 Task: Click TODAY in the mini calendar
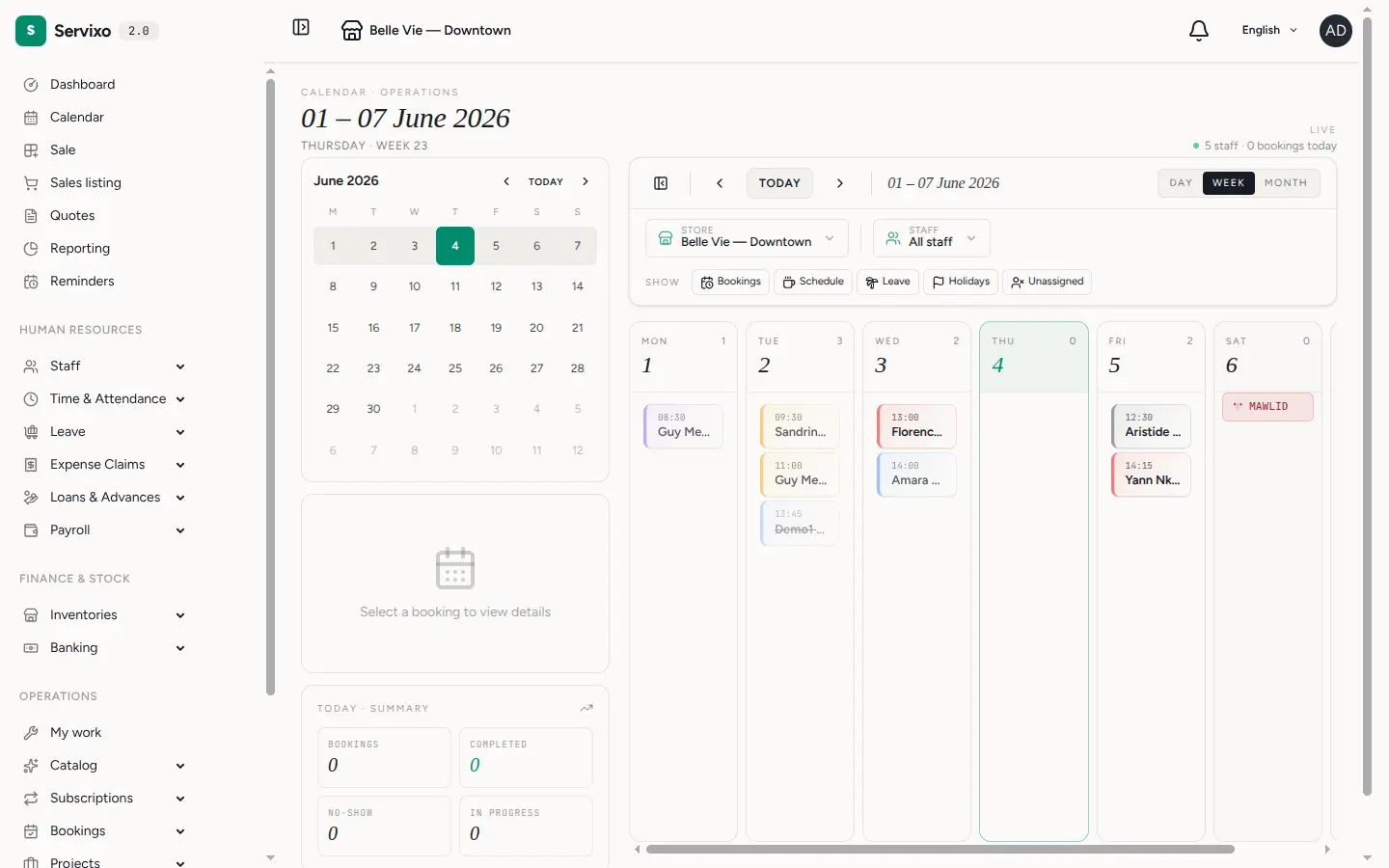point(546,181)
